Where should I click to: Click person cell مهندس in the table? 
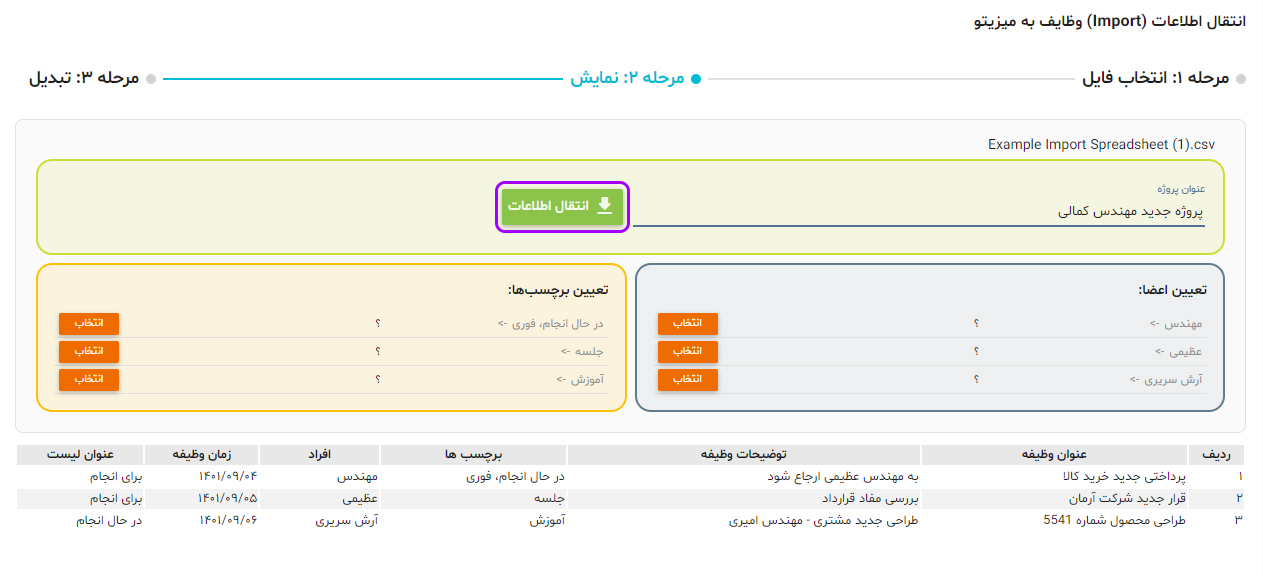(x=359, y=476)
